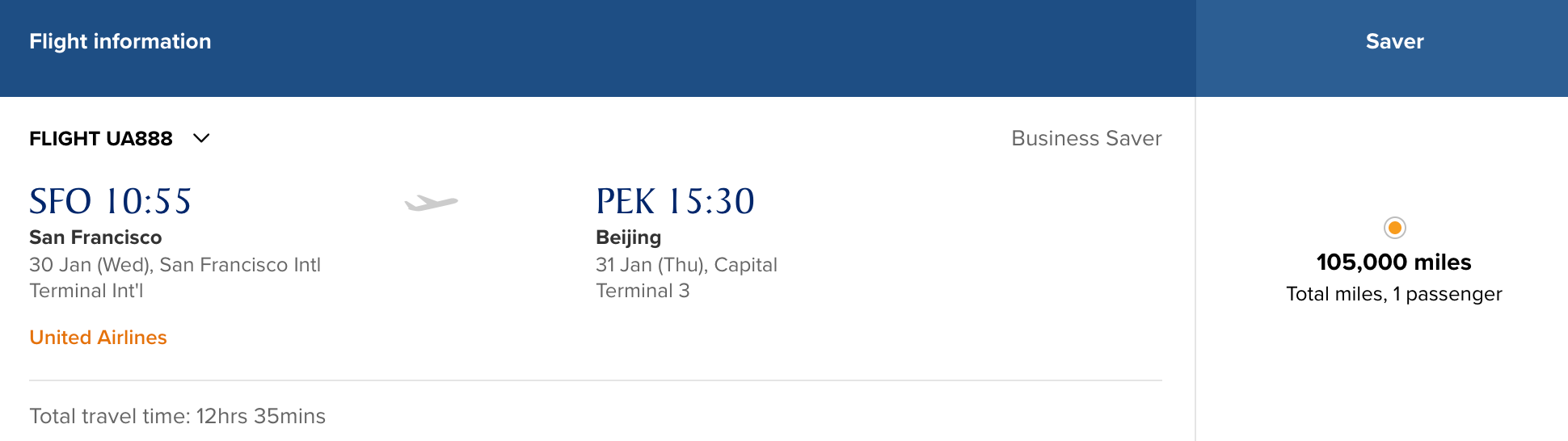Click the 30 Jan (Wed) departure date line
Image resolution: width=1568 pixels, height=441 pixels.
coord(175,264)
